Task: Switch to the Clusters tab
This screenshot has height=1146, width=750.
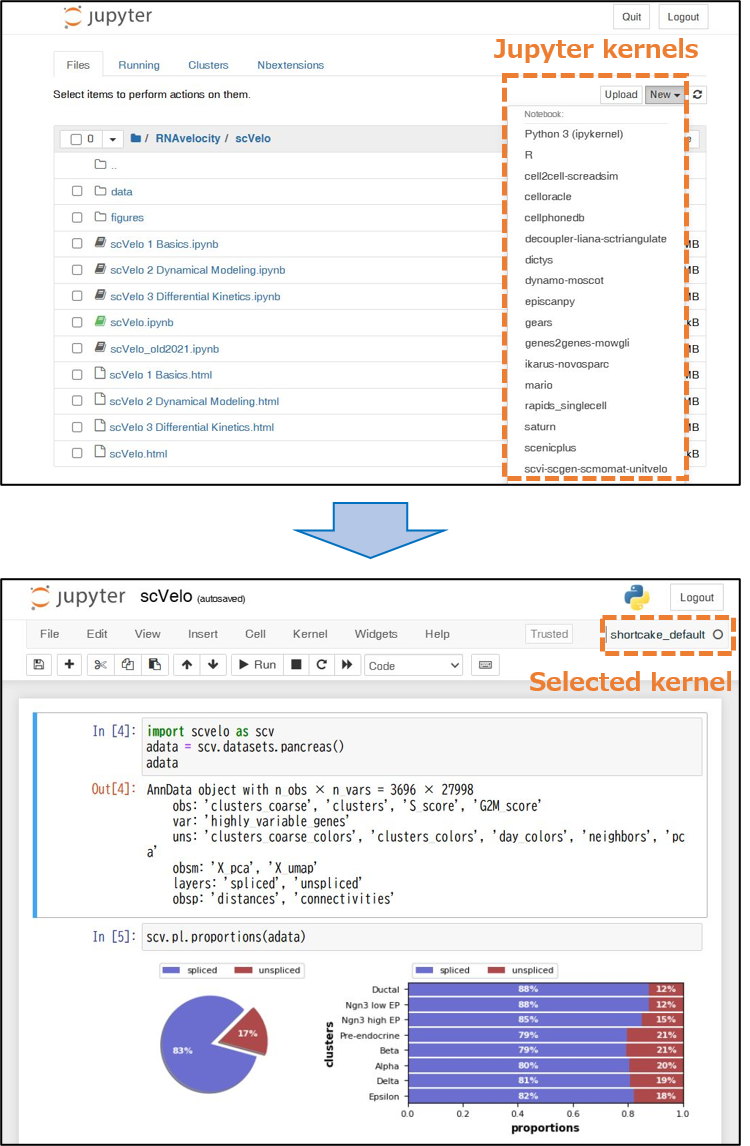Action: tap(208, 65)
